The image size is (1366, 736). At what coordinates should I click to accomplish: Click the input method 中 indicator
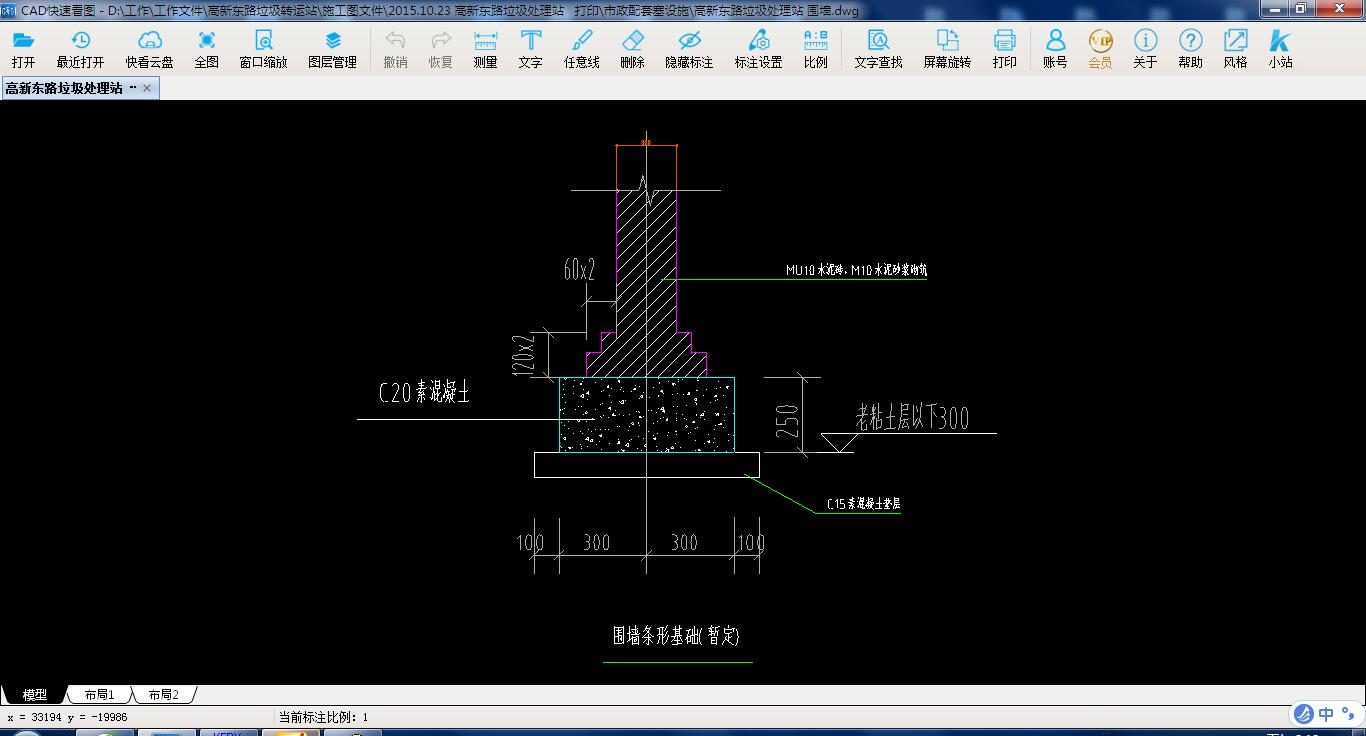coord(1325,714)
